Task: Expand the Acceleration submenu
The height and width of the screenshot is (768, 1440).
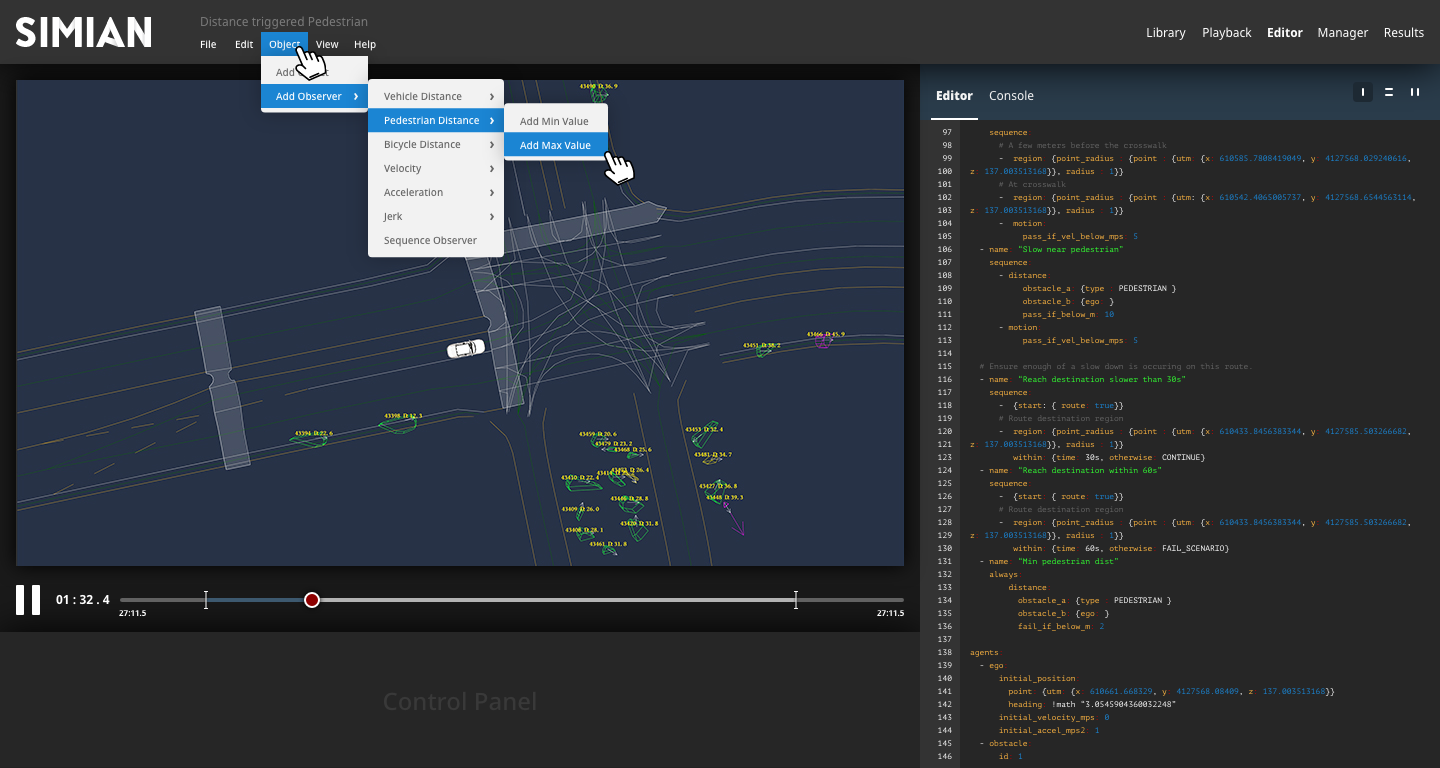Action: point(436,193)
